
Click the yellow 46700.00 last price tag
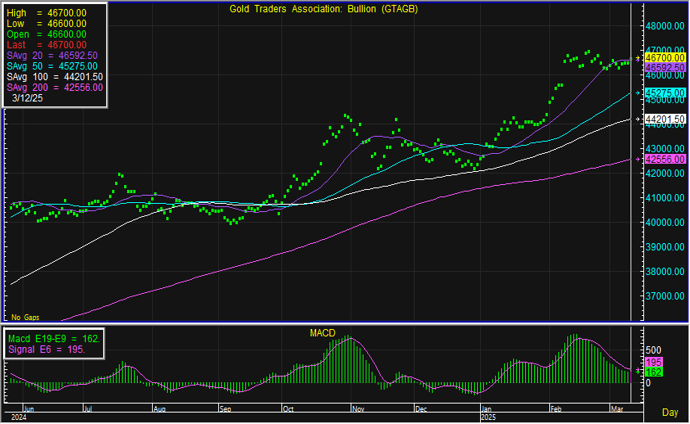pyautogui.click(x=662, y=59)
